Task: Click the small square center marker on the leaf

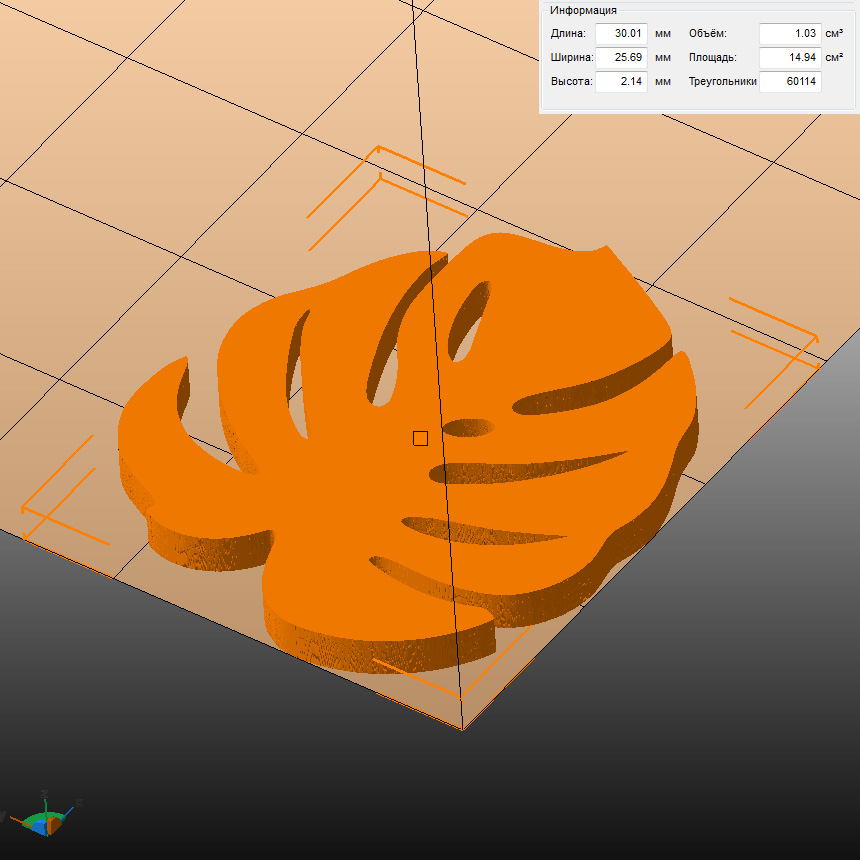Action: click(420, 439)
